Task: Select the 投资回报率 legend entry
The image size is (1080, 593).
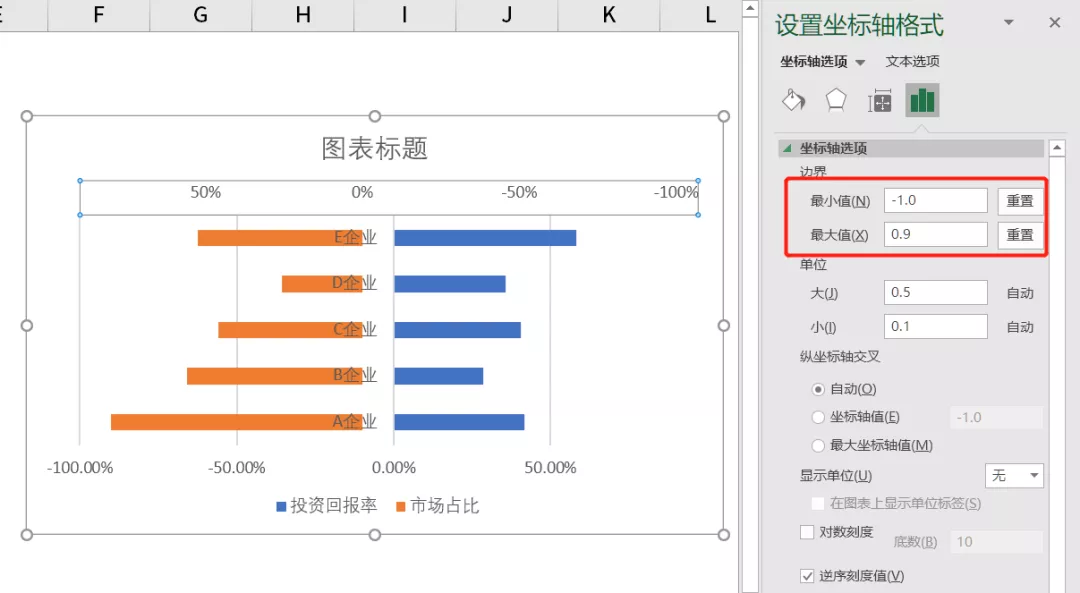Action: point(326,506)
